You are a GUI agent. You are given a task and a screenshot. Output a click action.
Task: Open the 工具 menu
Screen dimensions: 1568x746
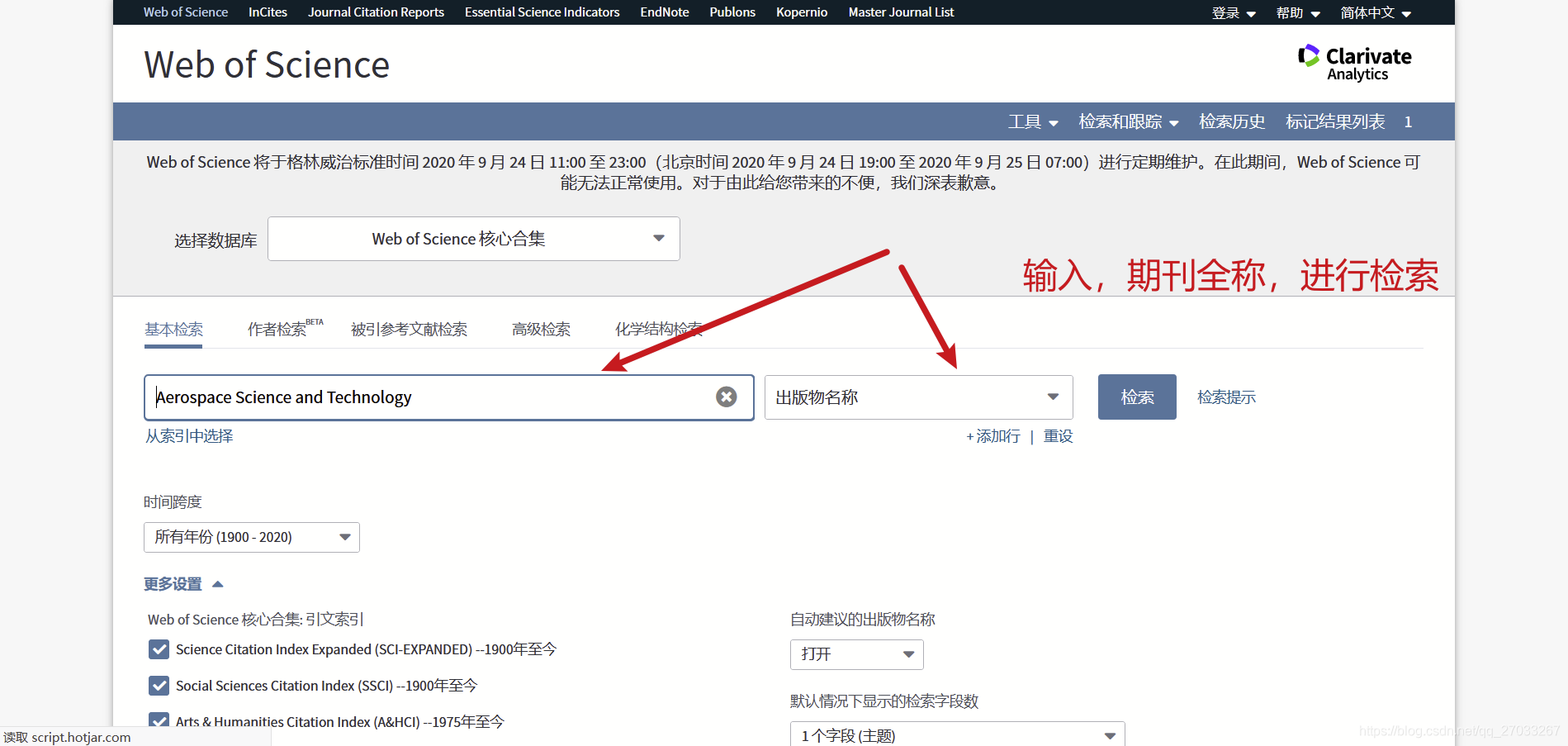pyautogui.click(x=1033, y=121)
